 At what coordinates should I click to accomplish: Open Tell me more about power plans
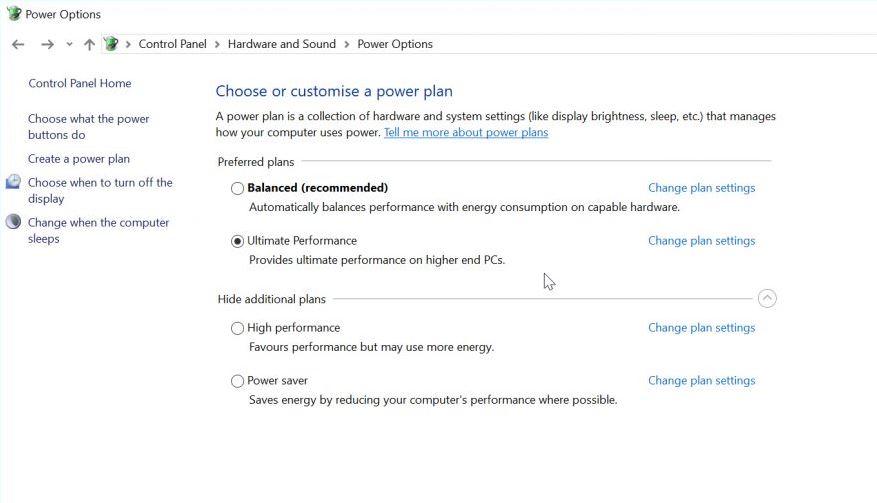pyautogui.click(x=466, y=132)
